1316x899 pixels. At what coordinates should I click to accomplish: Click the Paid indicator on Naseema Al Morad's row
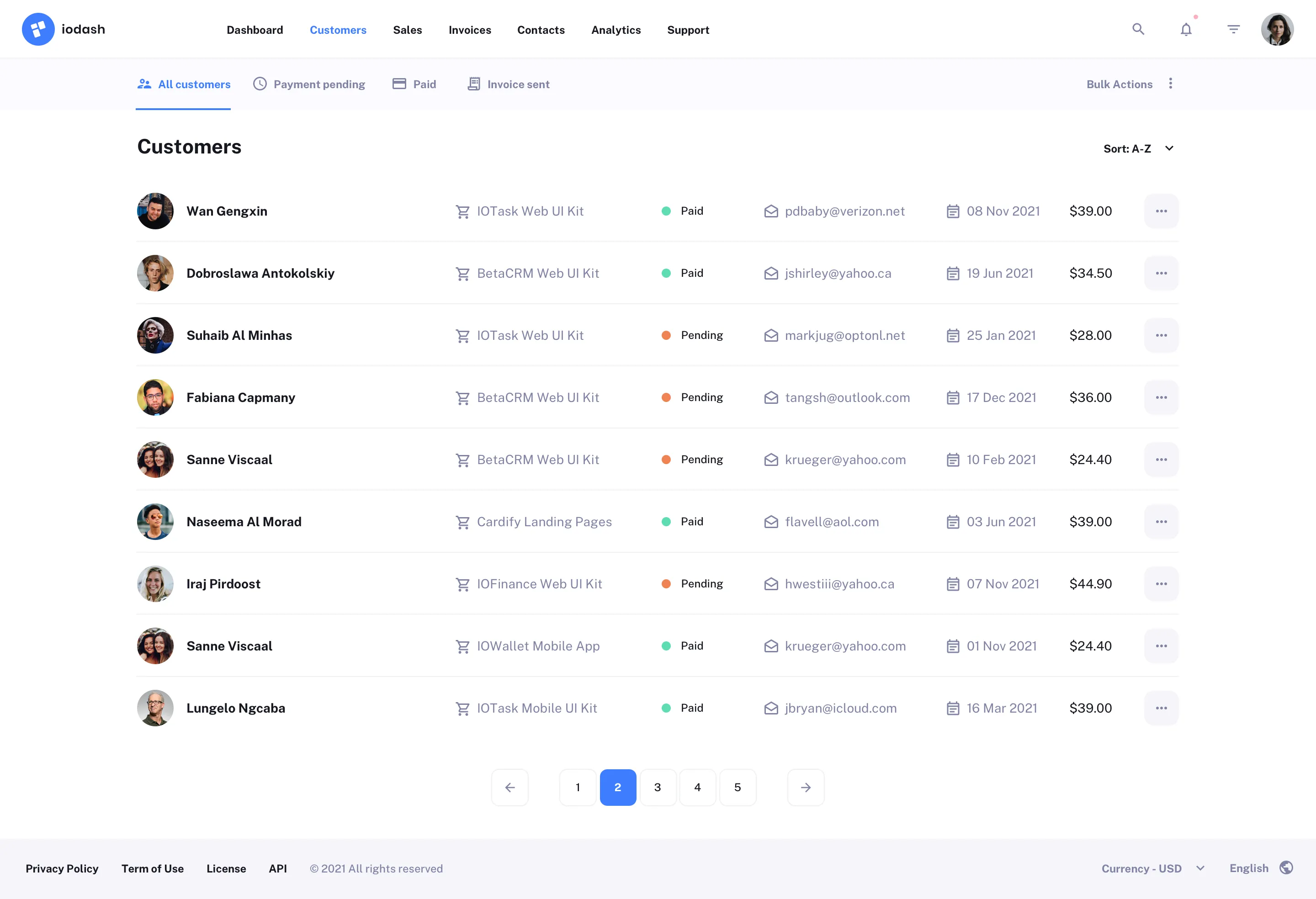[x=666, y=521]
